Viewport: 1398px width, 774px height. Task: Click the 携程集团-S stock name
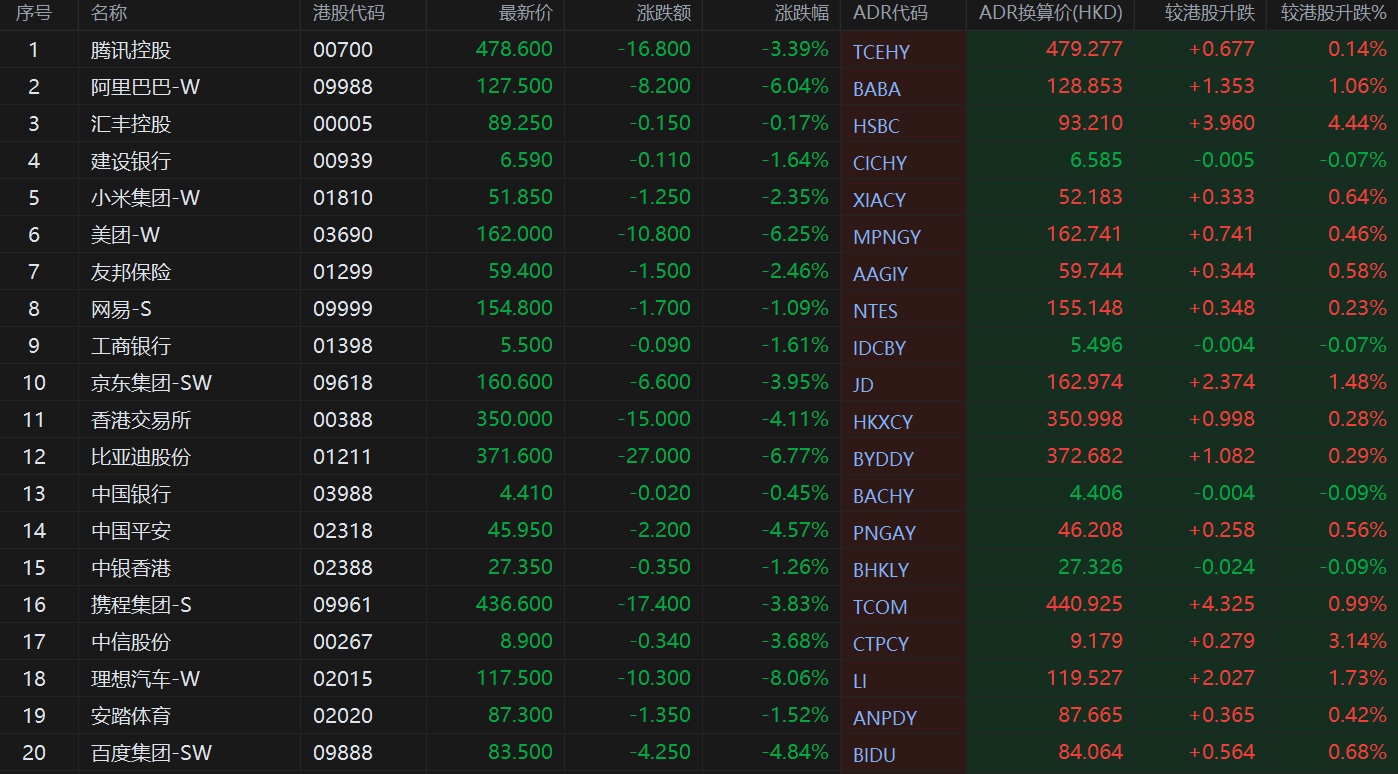[x=141, y=605]
